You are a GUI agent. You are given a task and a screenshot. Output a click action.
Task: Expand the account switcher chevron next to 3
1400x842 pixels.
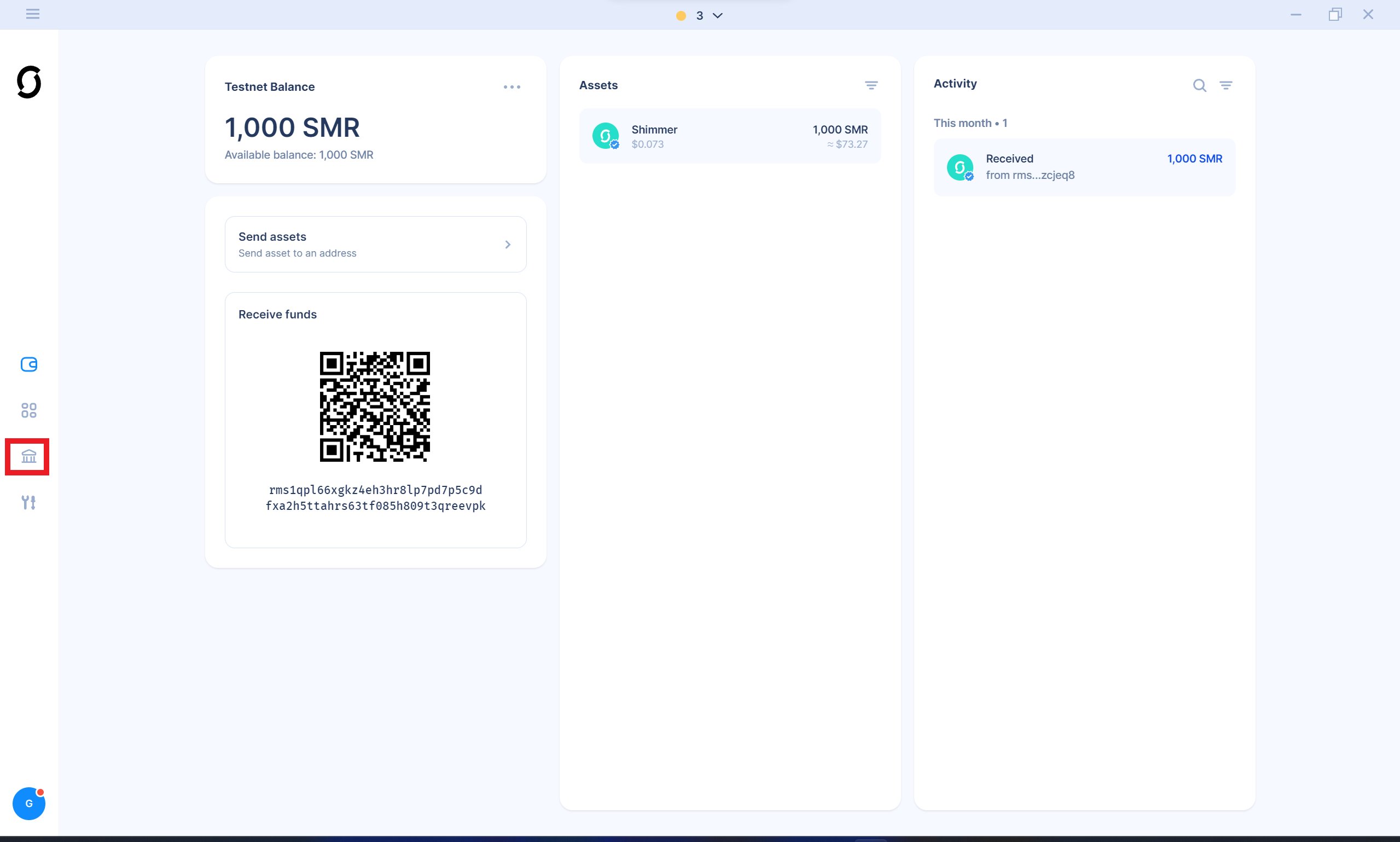click(717, 16)
